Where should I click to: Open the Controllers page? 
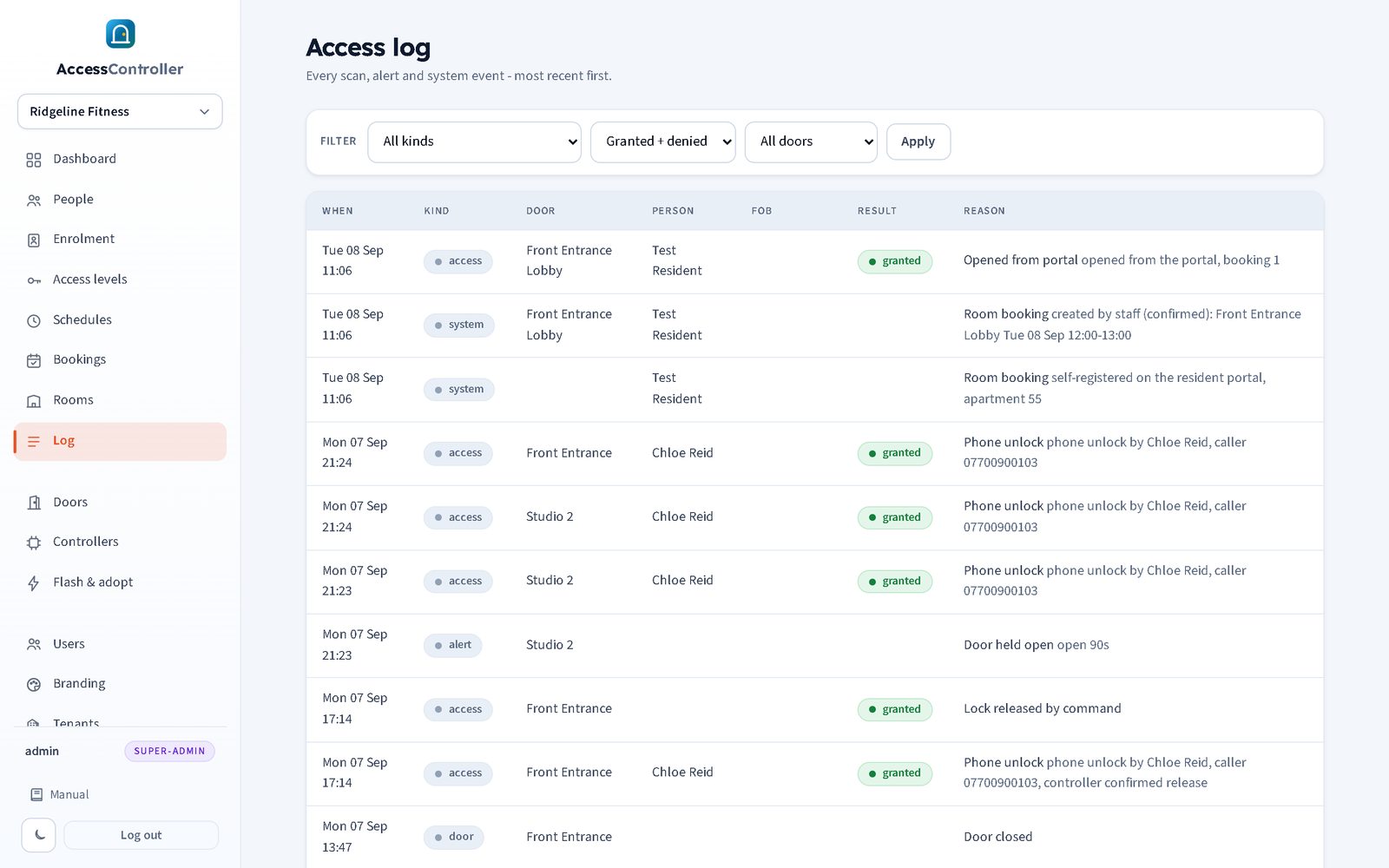click(120, 542)
